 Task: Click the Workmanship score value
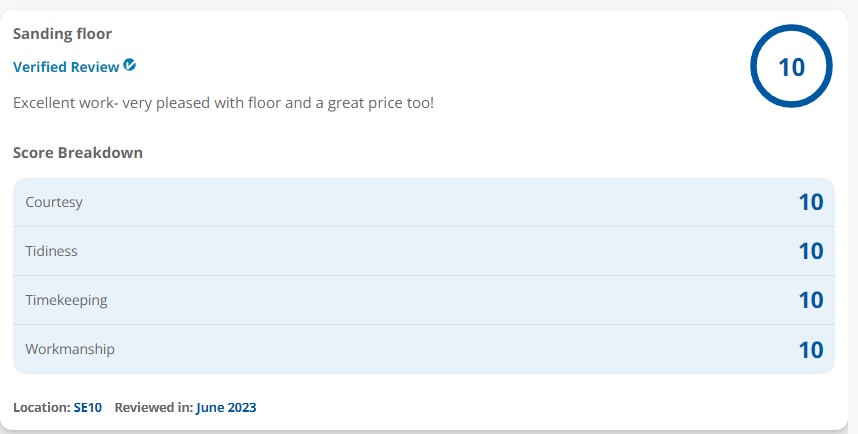[x=810, y=350]
